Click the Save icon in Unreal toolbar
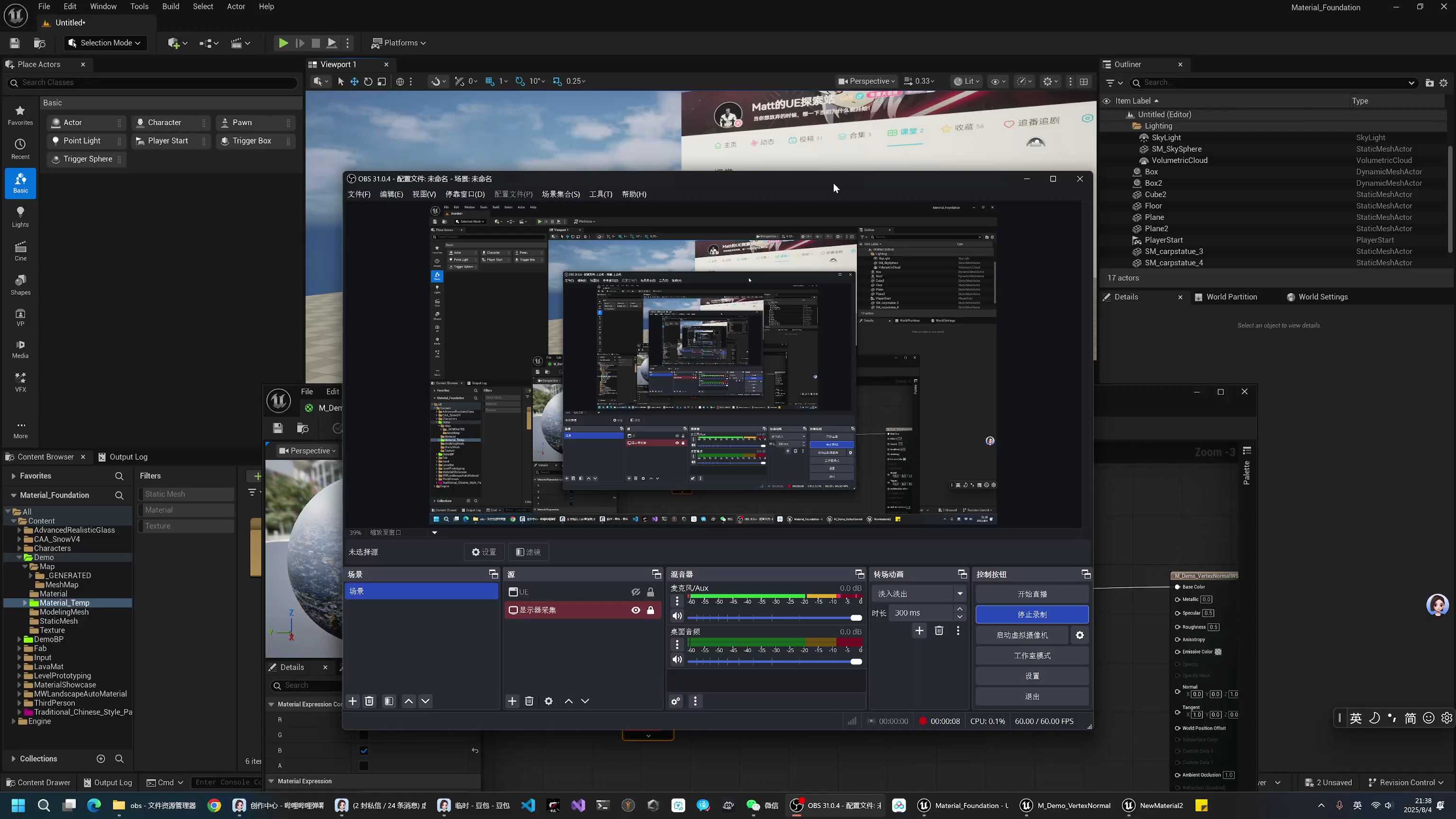 pos(15,43)
